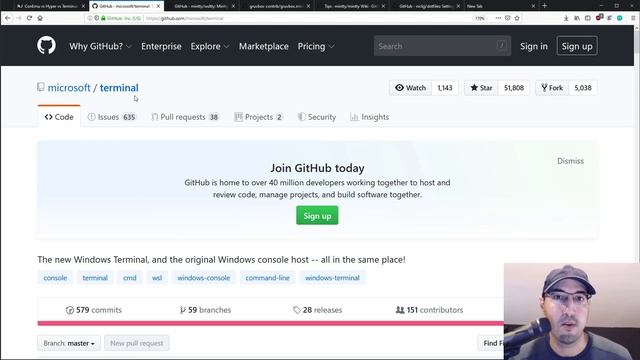Dismiss the Join GitHub banner

tap(570, 161)
